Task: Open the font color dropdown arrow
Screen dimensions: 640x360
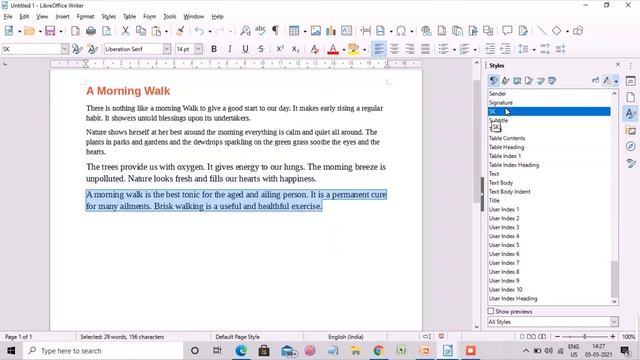Action: pos(344,50)
